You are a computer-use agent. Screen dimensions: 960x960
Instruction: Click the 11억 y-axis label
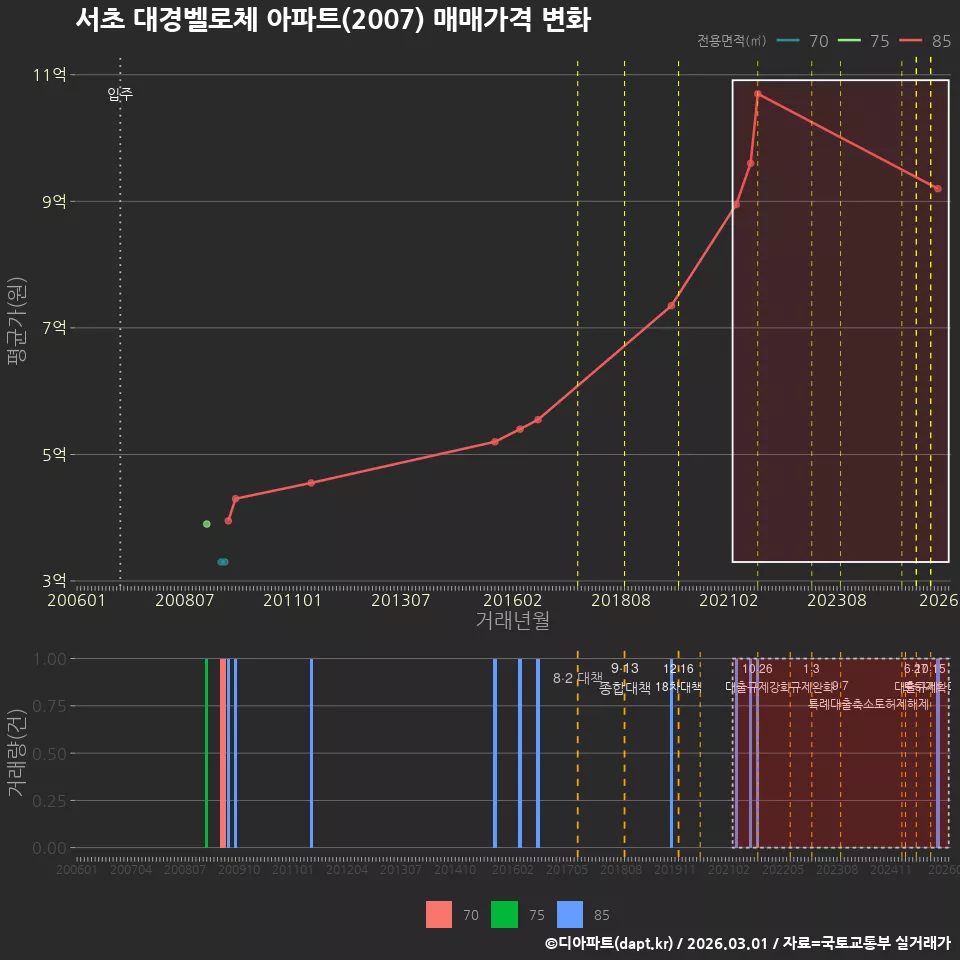coord(50,75)
